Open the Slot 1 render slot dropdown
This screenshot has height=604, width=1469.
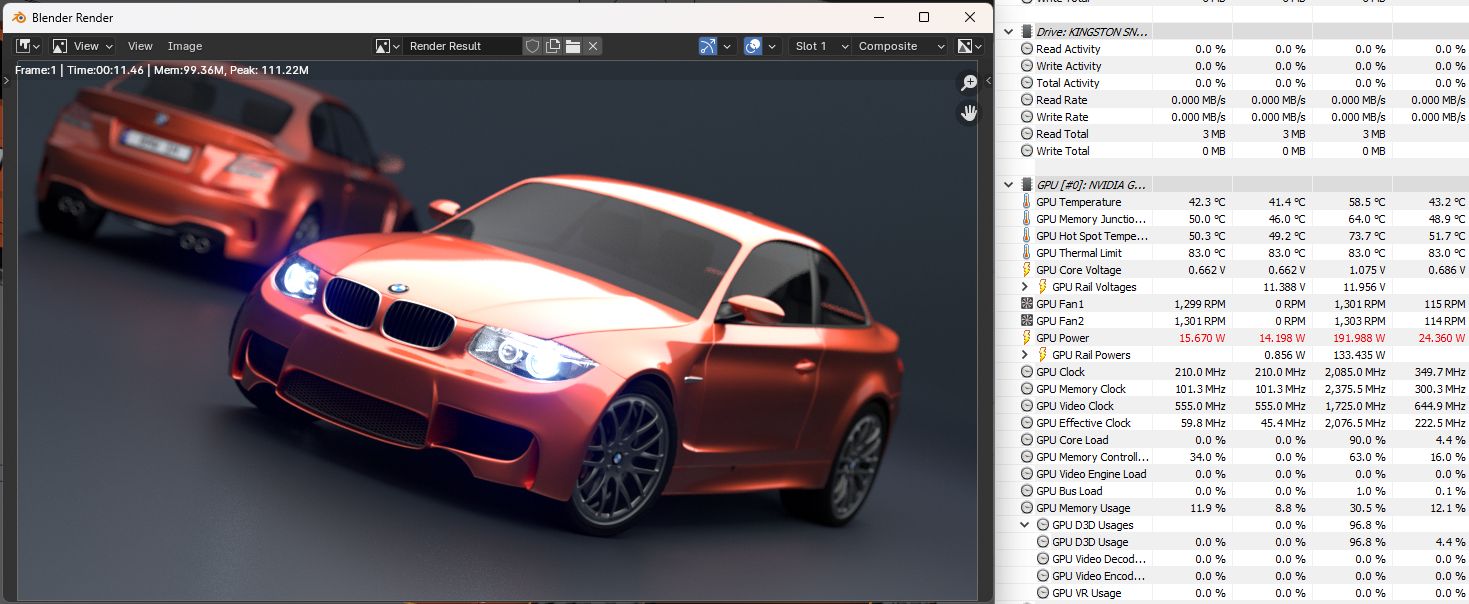pyautogui.click(x=820, y=46)
